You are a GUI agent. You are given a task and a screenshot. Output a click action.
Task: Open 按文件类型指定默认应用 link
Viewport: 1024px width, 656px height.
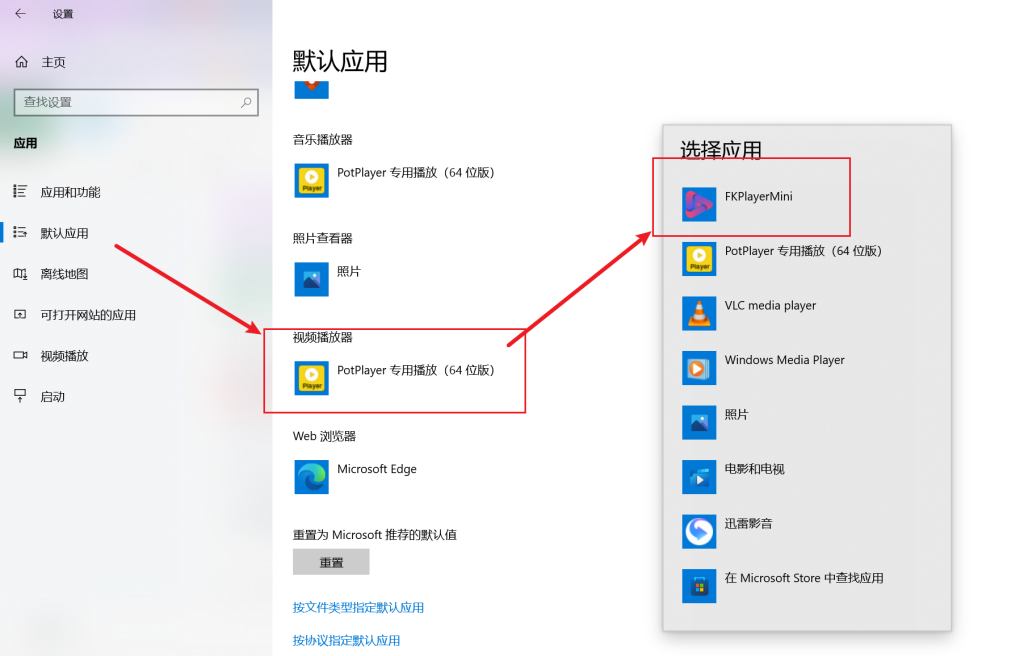click(358, 608)
